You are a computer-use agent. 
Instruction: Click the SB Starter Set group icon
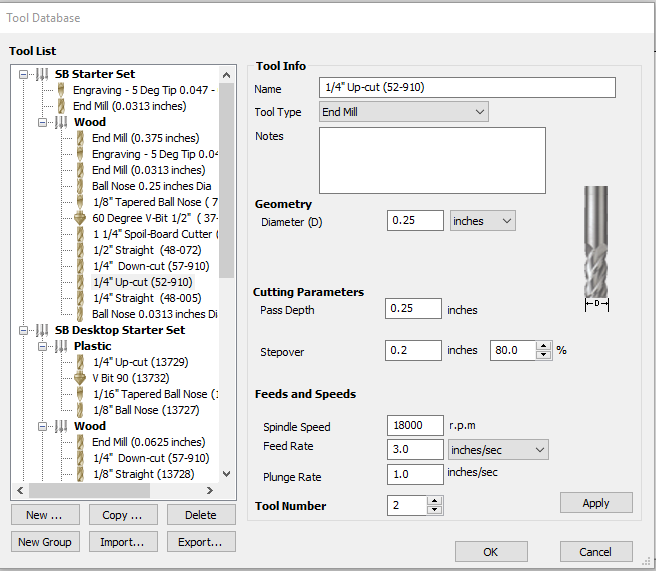[x=42, y=74]
